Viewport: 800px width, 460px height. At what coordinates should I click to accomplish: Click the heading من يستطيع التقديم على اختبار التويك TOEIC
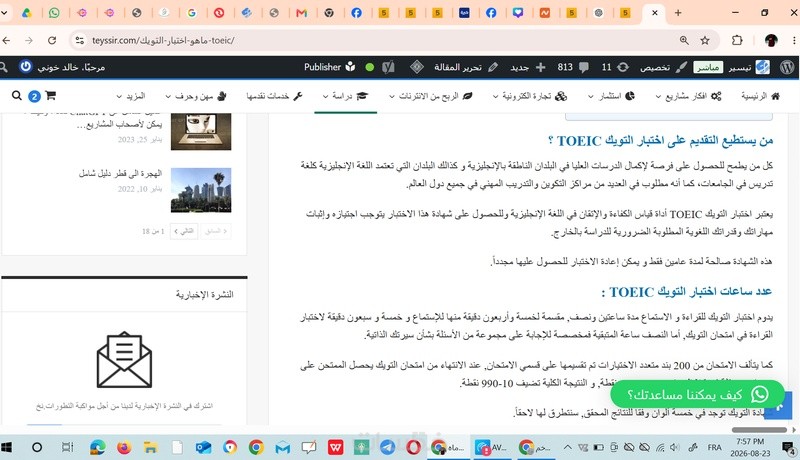click(660, 140)
